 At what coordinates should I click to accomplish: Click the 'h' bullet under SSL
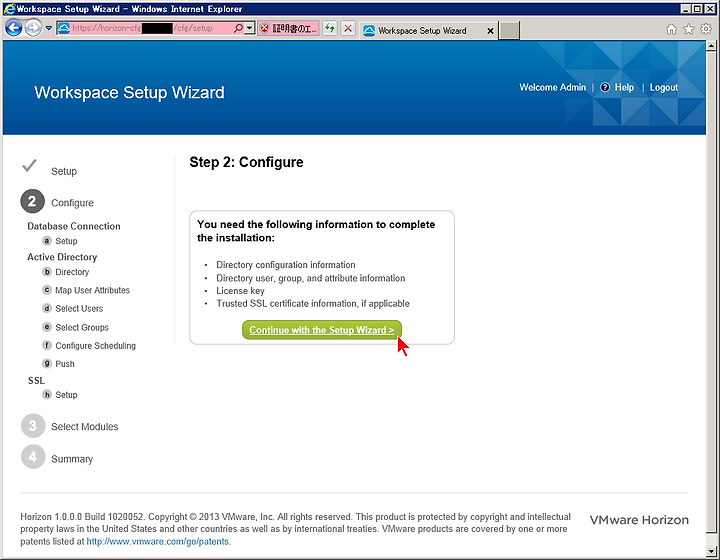pyautogui.click(x=47, y=394)
